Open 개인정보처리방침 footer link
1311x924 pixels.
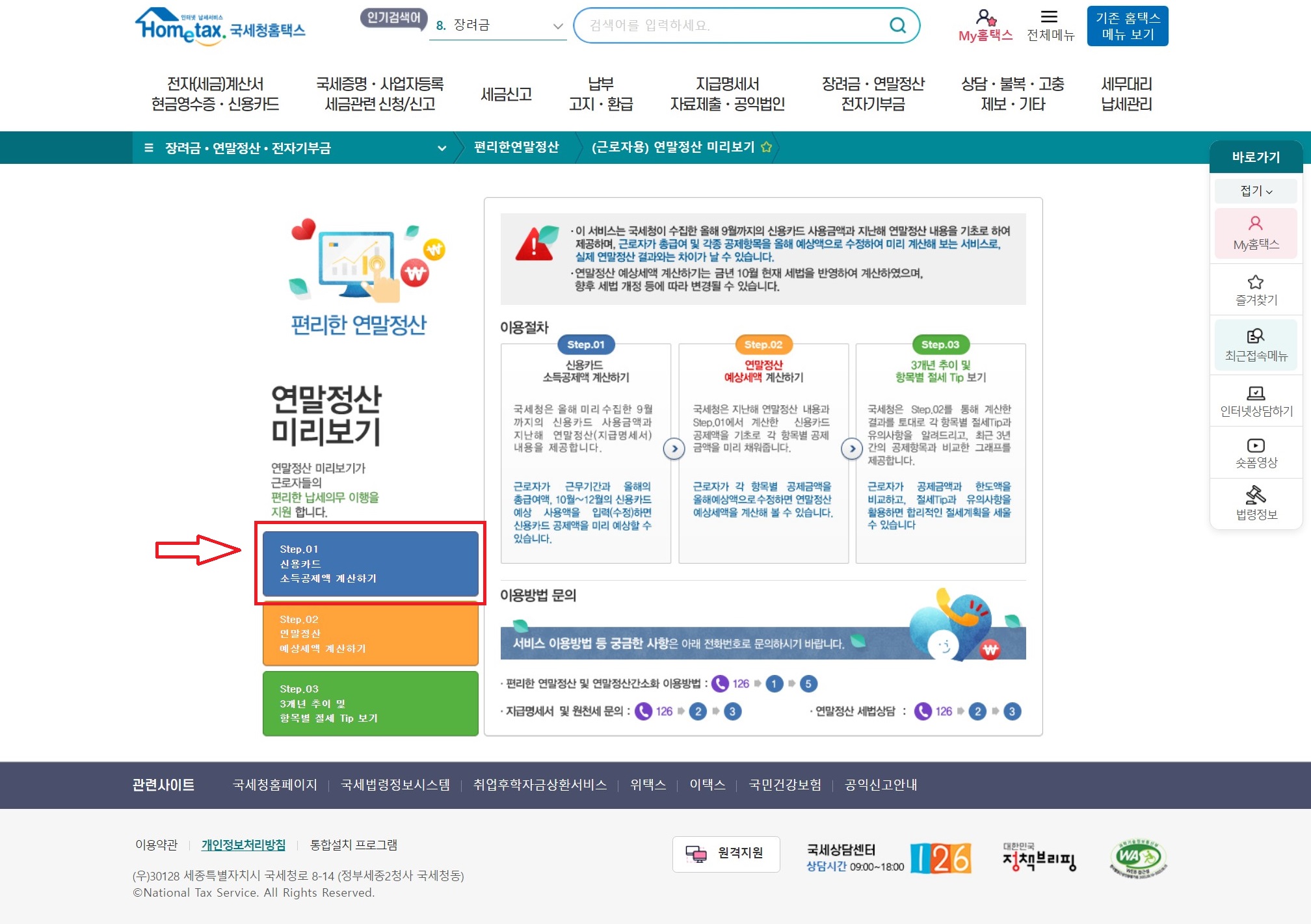click(x=243, y=845)
